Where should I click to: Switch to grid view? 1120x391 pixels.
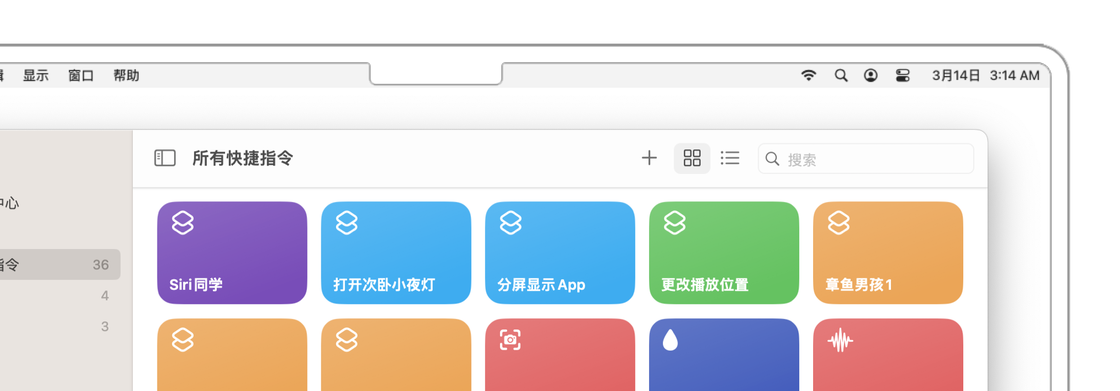(x=692, y=158)
